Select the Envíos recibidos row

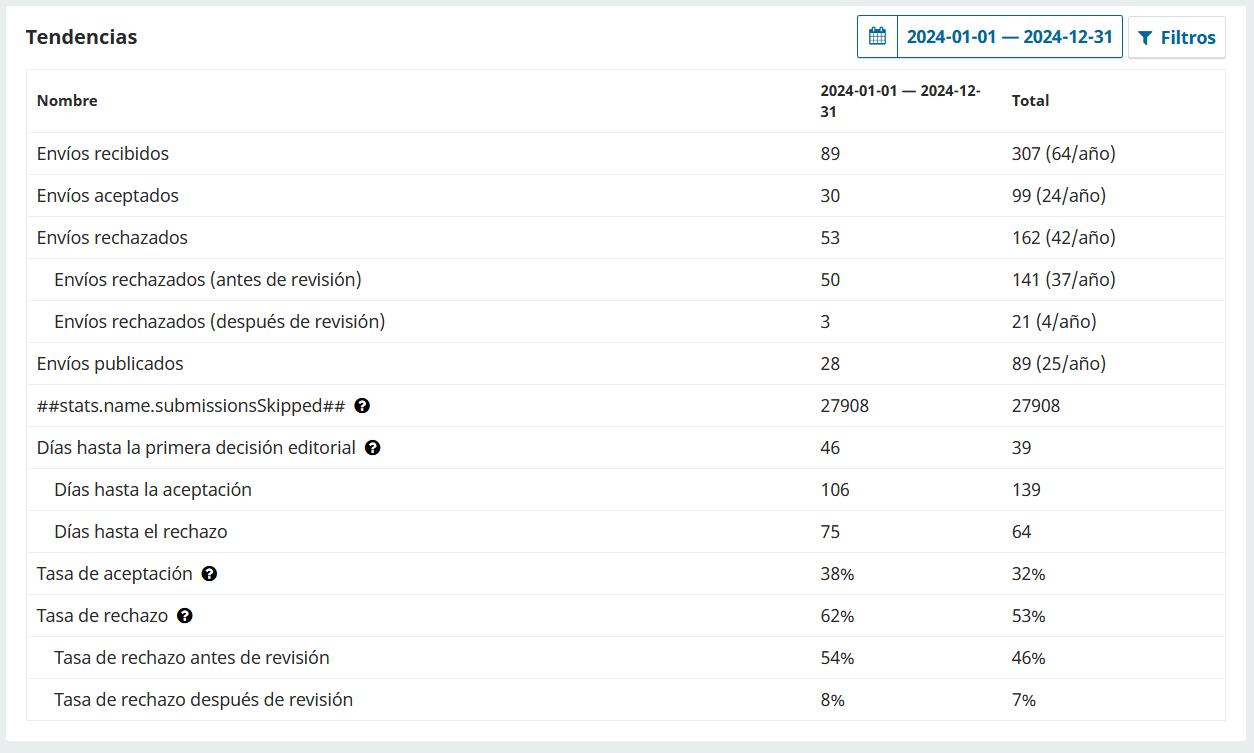(626, 154)
